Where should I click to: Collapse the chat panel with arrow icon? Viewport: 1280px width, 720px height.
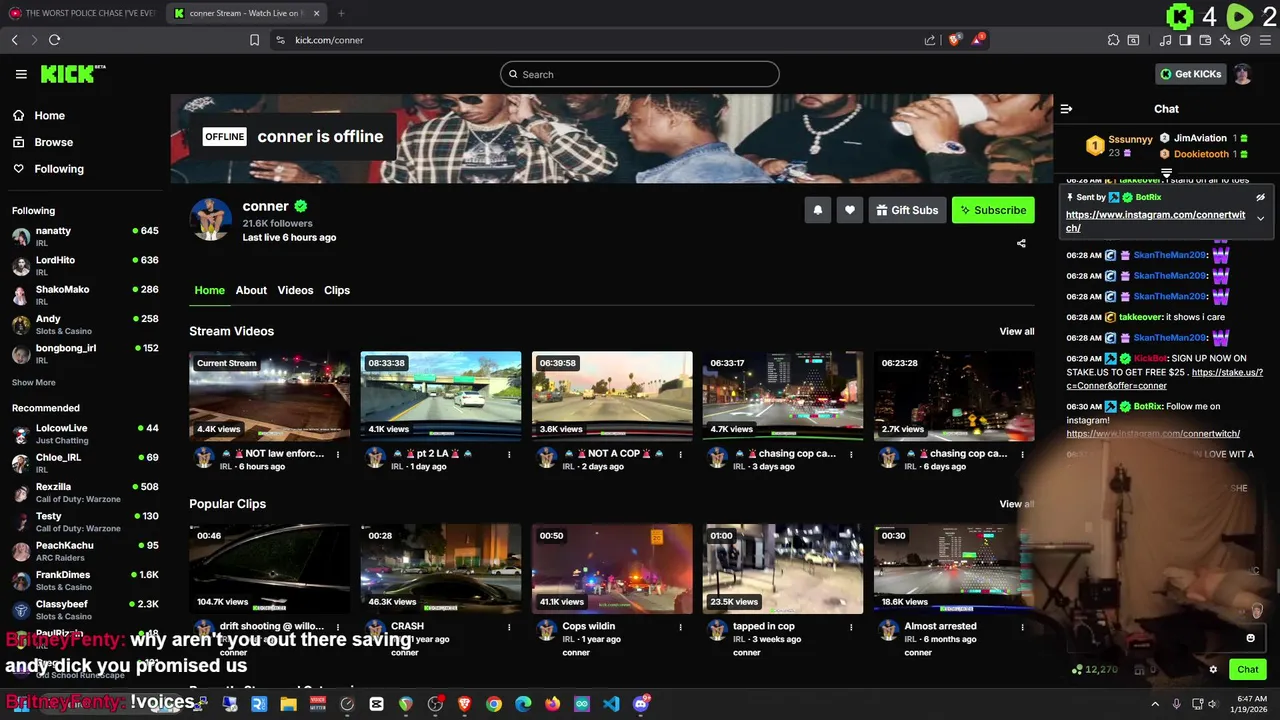click(x=1066, y=109)
